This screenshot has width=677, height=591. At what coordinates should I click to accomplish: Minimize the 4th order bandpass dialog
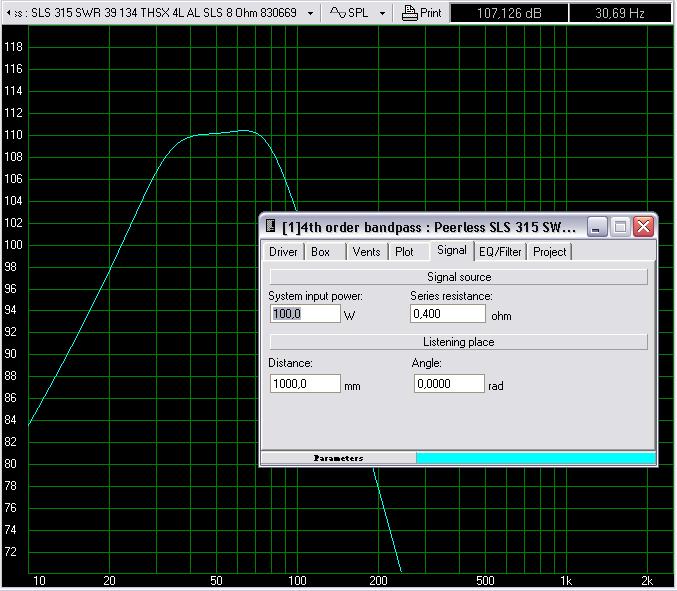click(x=597, y=227)
